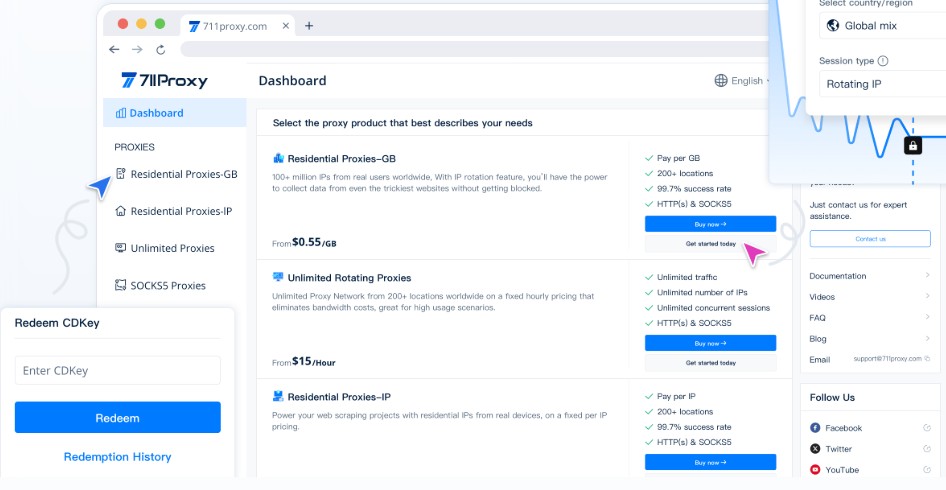
Task: Select the 711proxy.com browser tab
Action: 238,26
